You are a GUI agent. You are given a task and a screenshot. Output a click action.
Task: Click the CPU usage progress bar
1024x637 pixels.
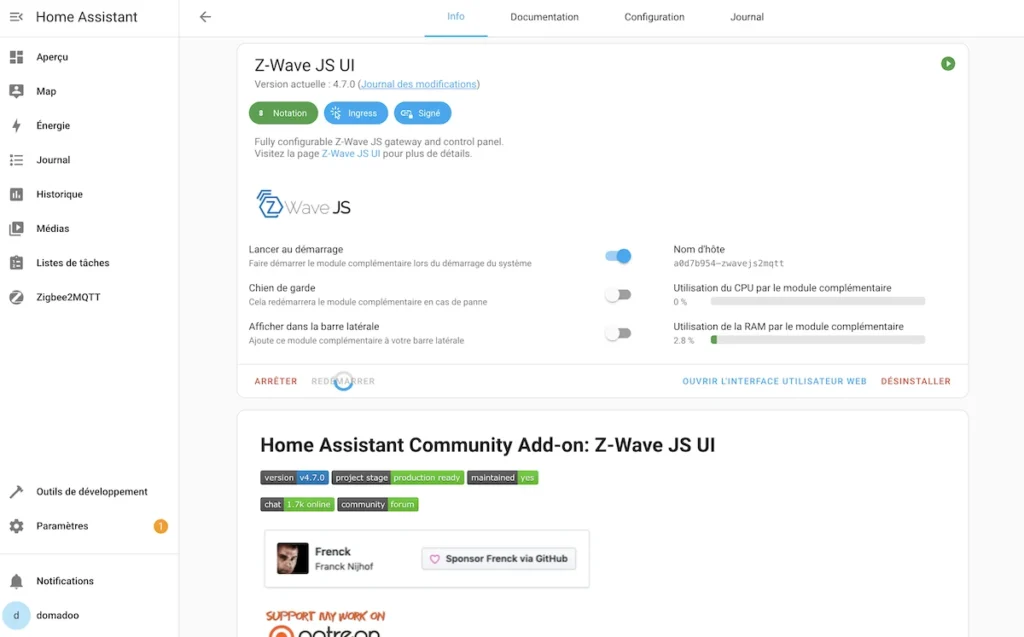(818, 301)
